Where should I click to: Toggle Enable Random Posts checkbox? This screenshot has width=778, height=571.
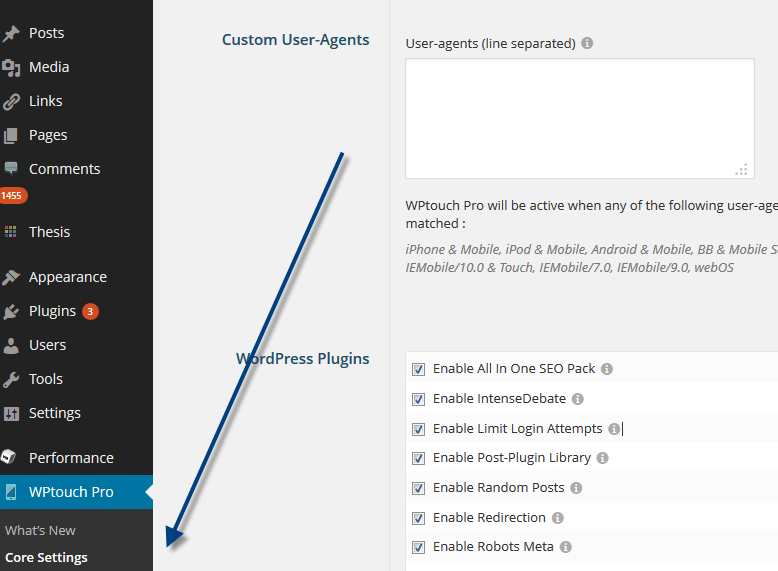pyautogui.click(x=418, y=488)
